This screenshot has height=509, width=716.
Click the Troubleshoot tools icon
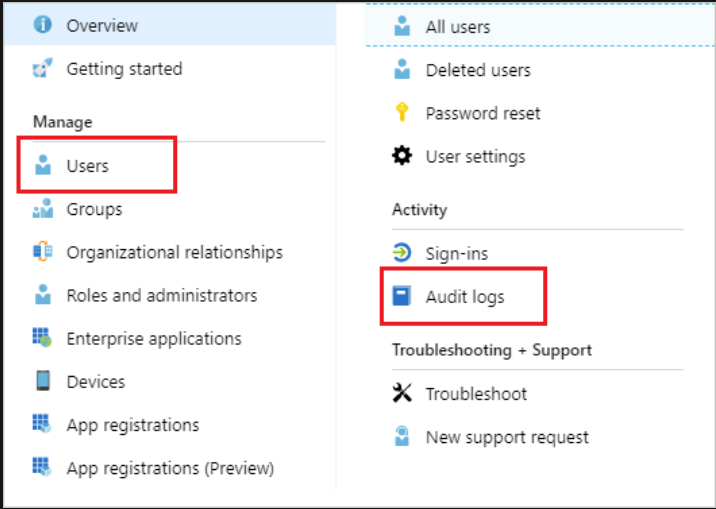tap(402, 393)
